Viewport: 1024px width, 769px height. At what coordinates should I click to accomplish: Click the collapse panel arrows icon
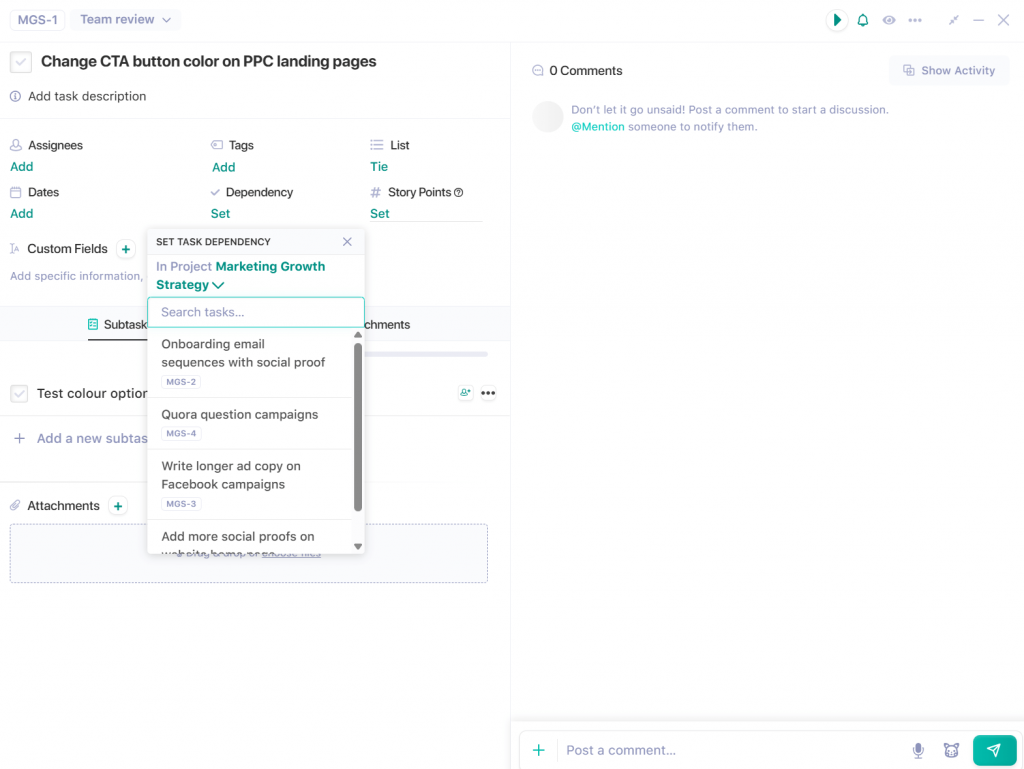coord(953,20)
